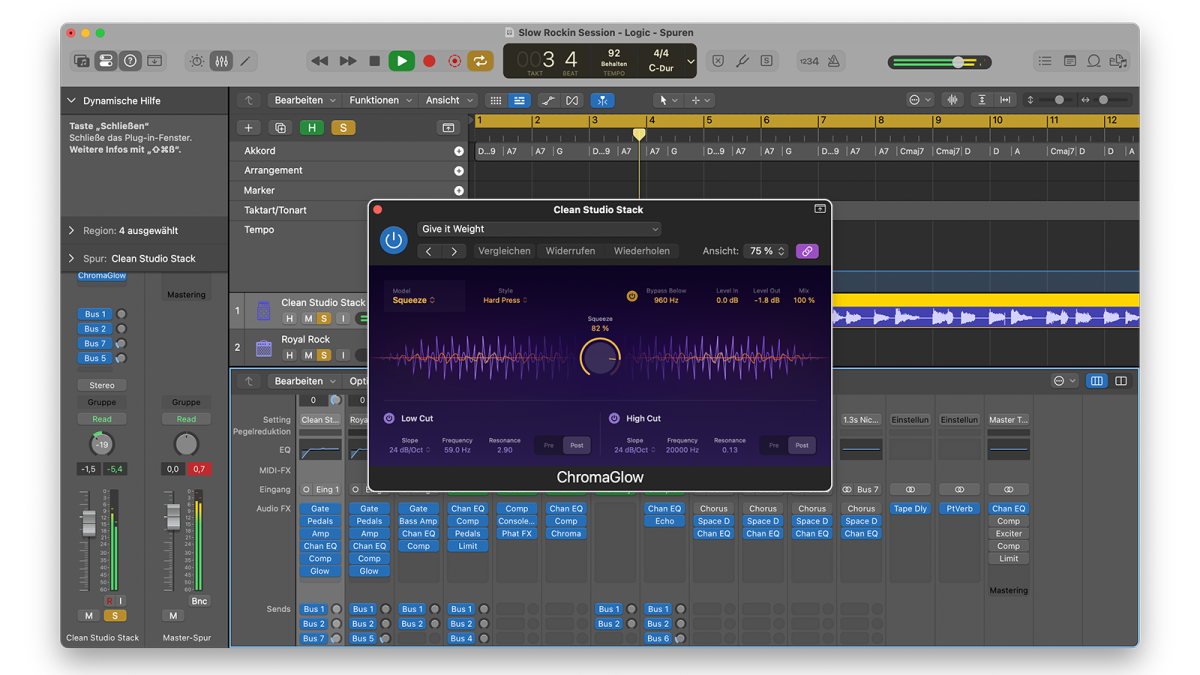Toggle the Metronome icon

tap(833, 61)
